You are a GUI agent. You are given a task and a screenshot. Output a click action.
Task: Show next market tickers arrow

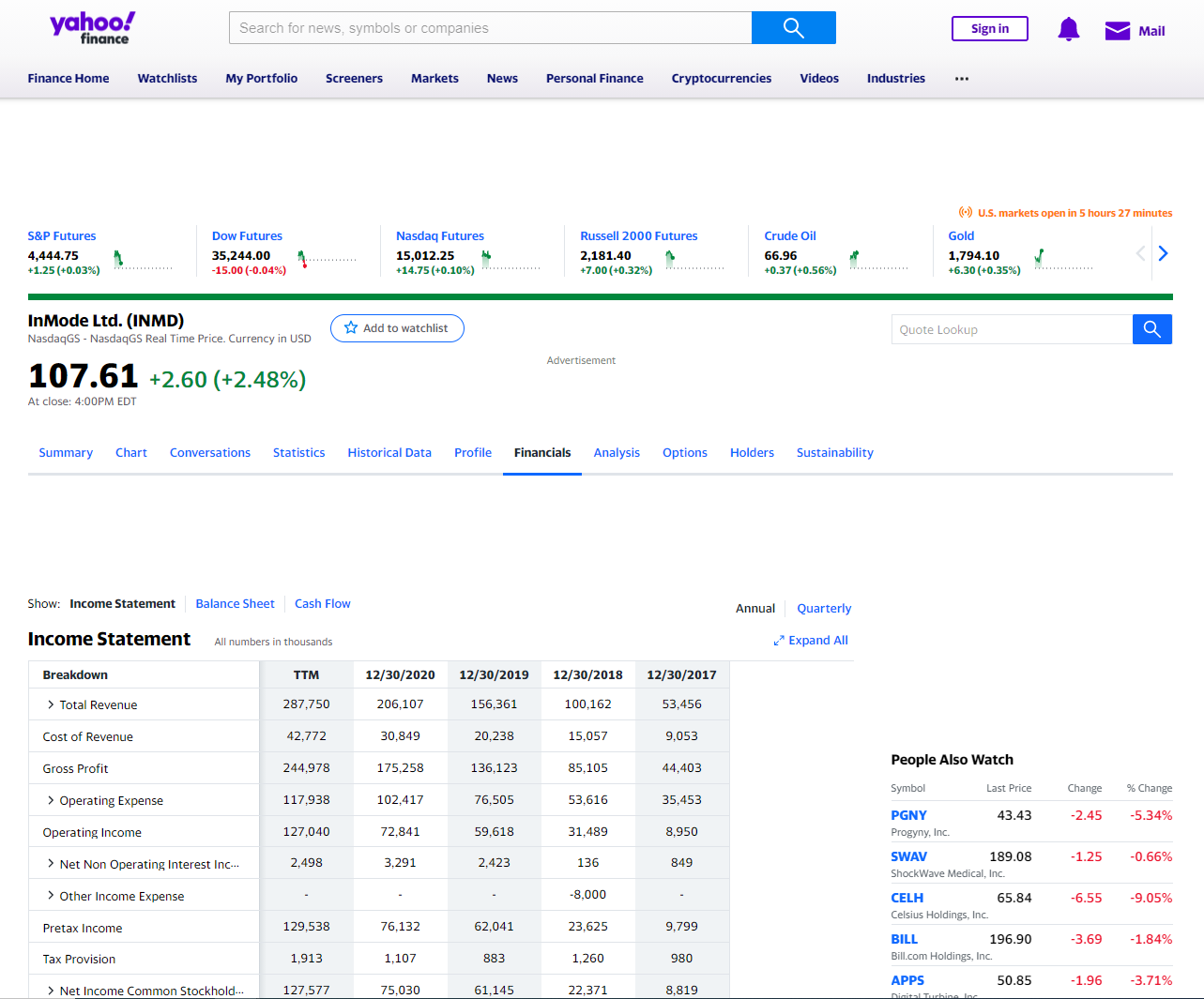tap(1164, 253)
